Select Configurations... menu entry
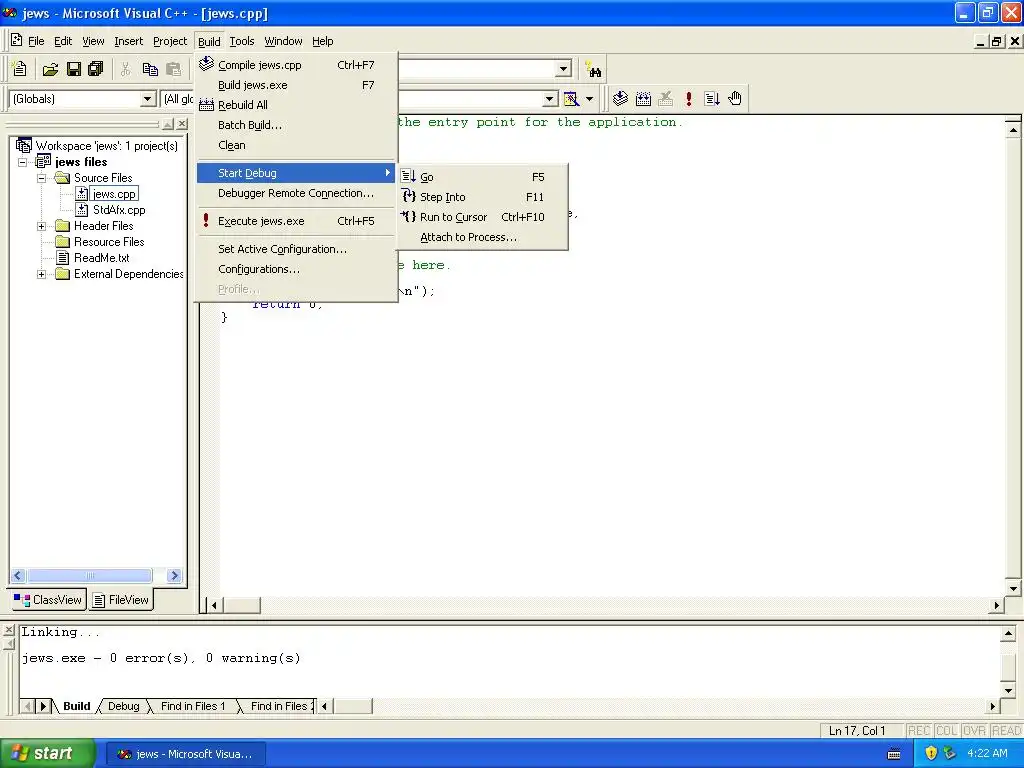Screen dimensions: 1024x768 coord(296,269)
